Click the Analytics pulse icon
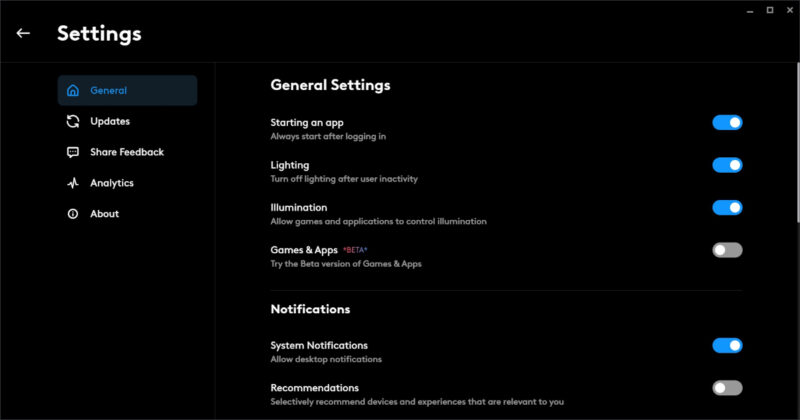 click(x=73, y=183)
